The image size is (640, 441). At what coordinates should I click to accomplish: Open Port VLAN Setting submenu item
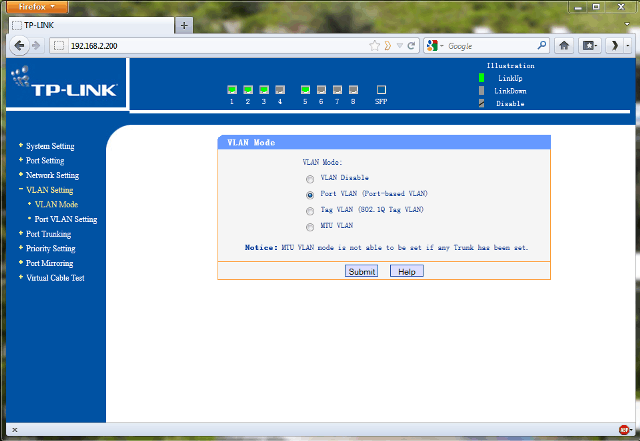coord(66,219)
